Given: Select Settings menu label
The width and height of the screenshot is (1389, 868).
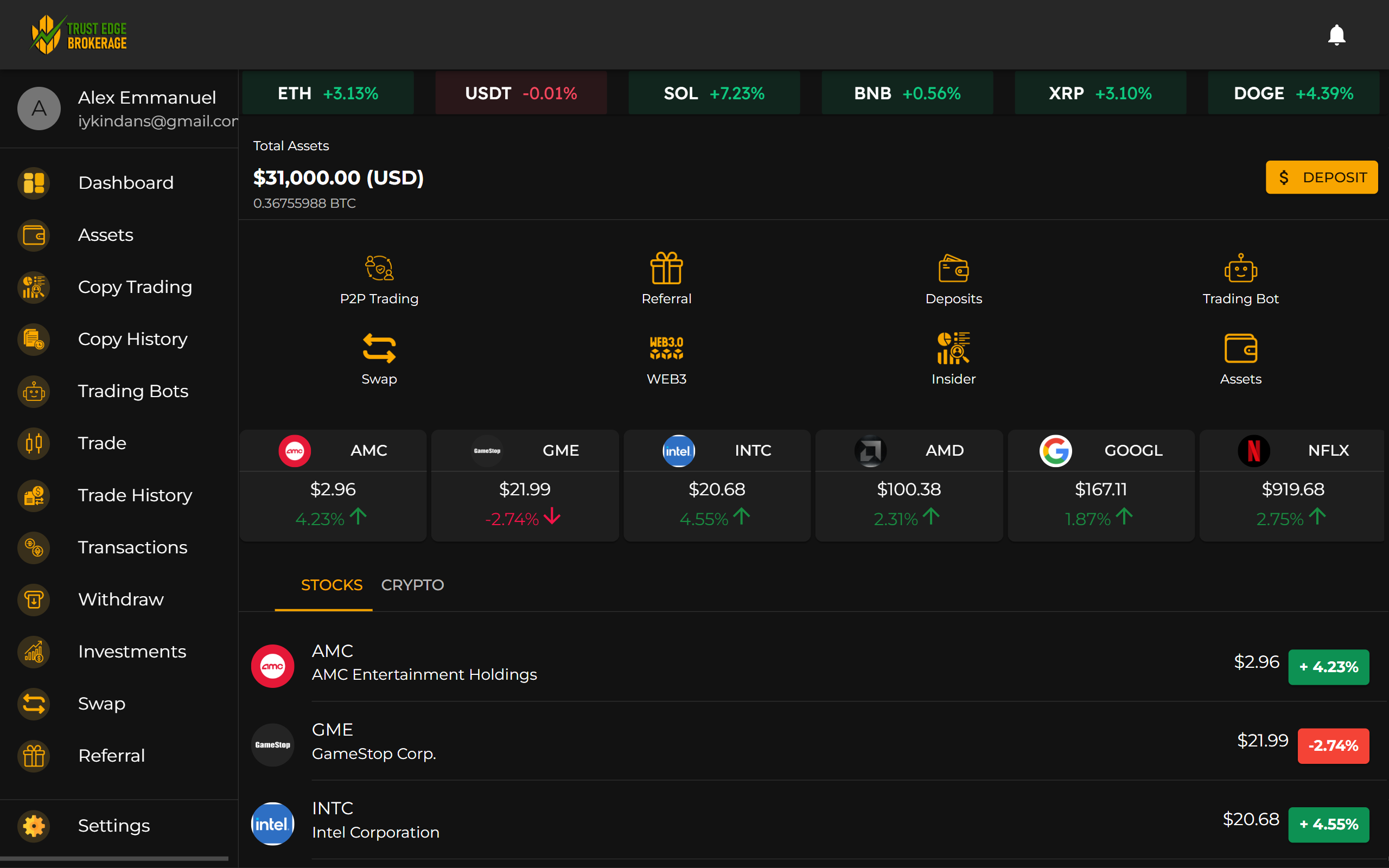Looking at the screenshot, I should [113, 826].
